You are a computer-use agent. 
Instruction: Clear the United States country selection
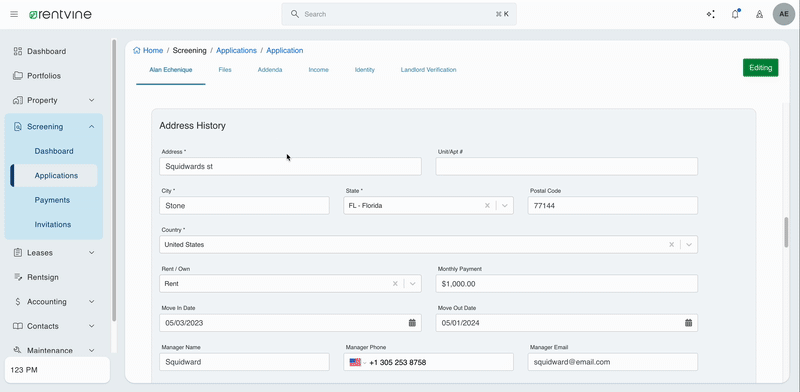(x=671, y=244)
